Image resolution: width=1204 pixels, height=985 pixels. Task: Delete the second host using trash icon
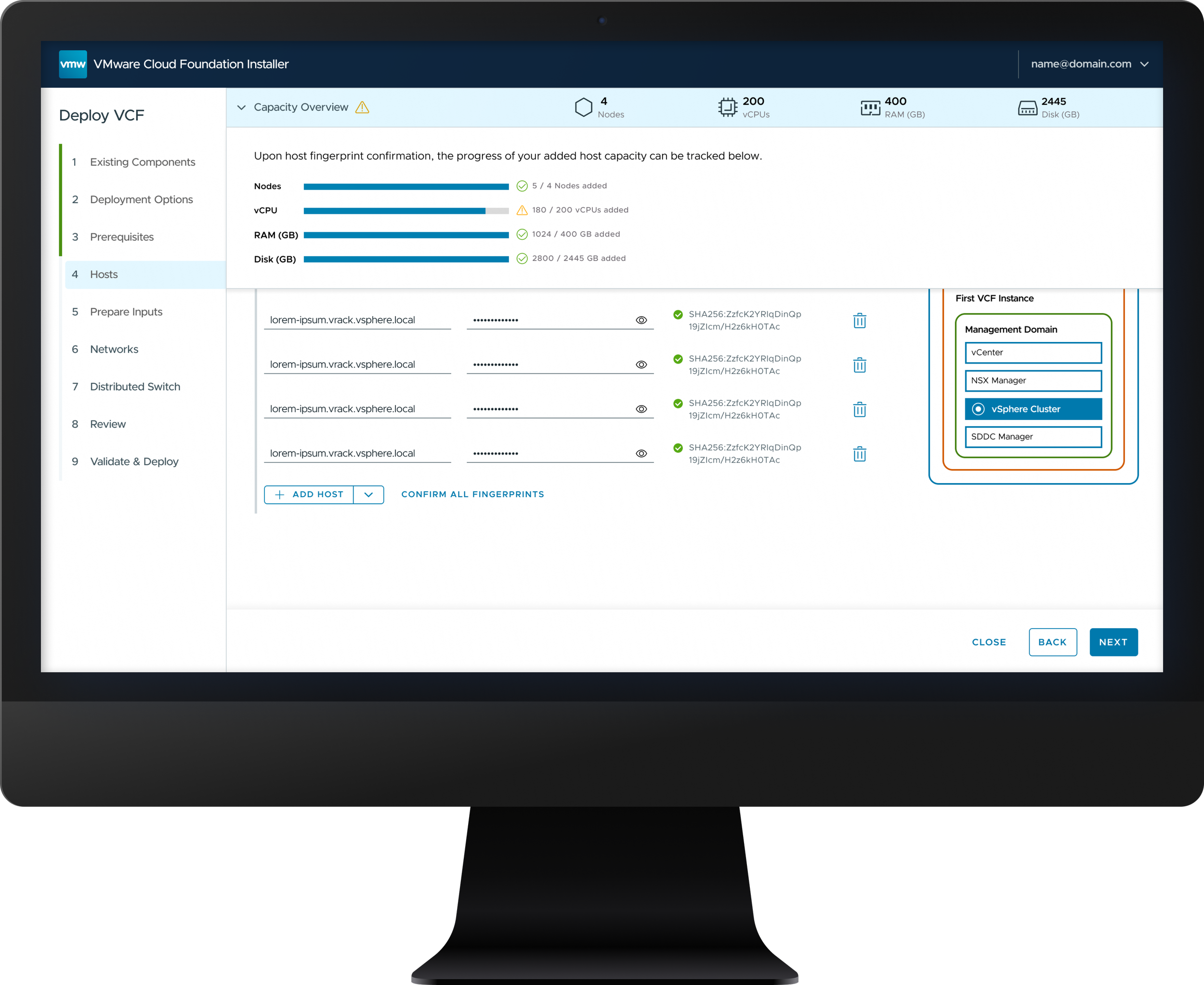click(860, 365)
